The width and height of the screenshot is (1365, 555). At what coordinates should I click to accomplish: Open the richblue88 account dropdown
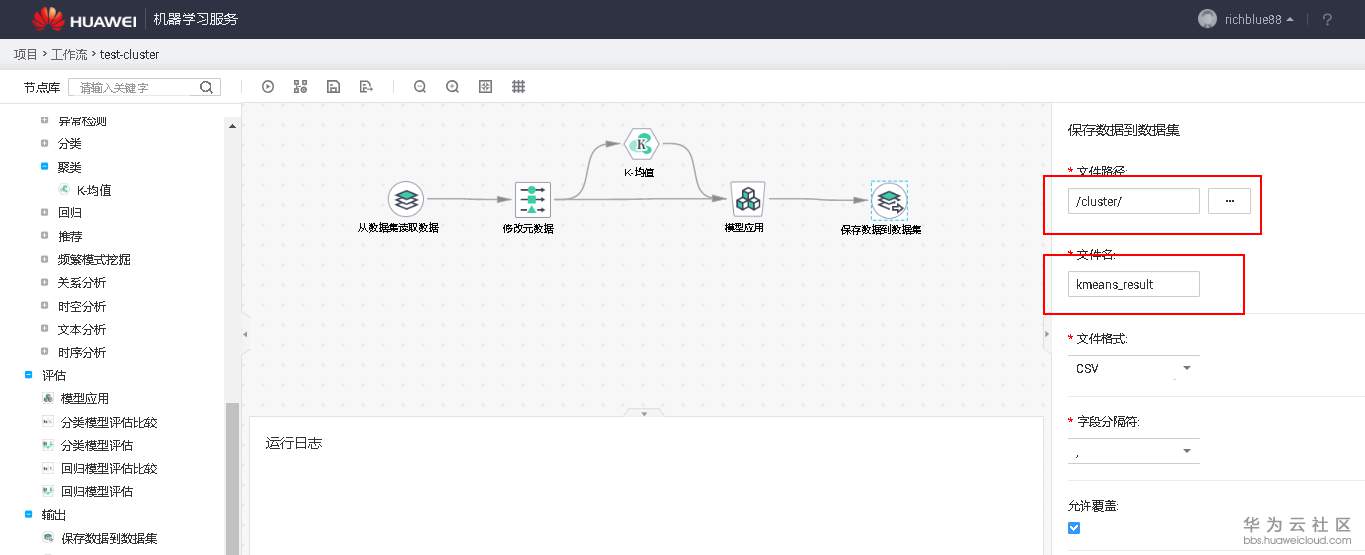coord(1259,19)
